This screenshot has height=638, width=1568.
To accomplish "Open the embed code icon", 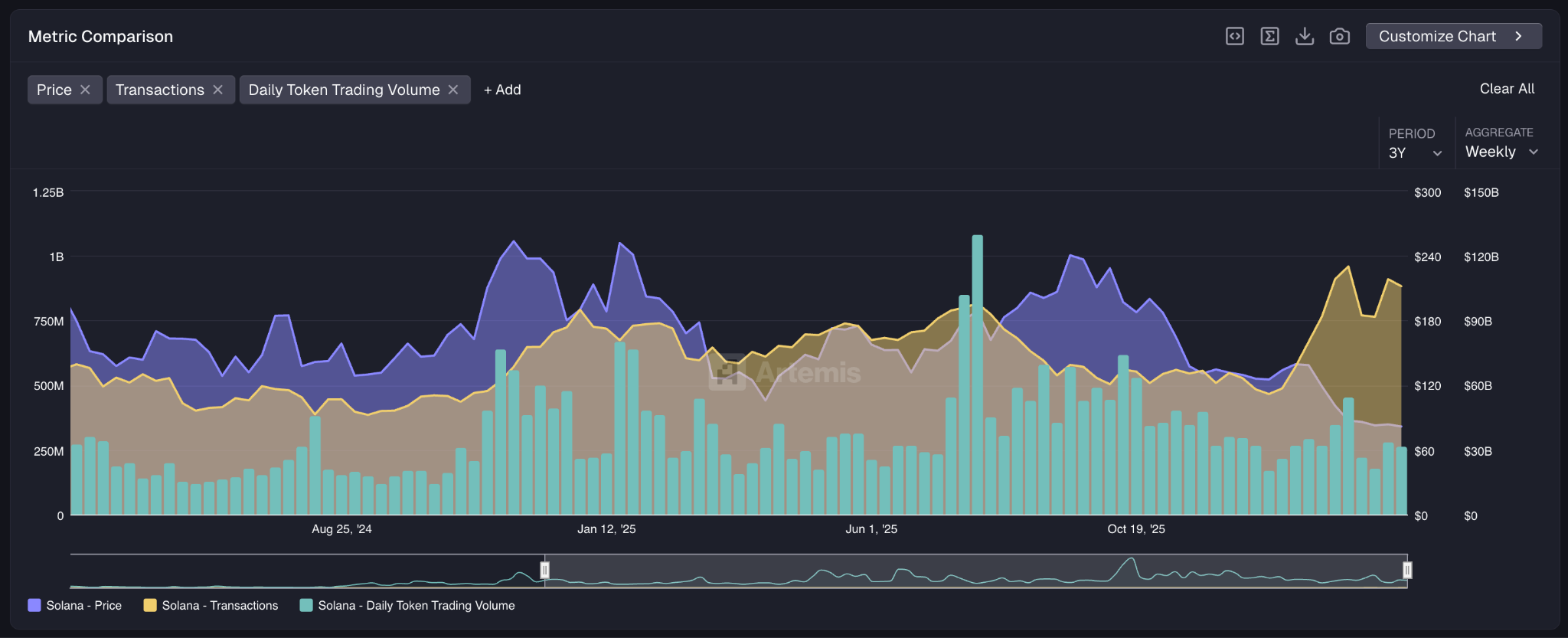I will coord(1234,36).
